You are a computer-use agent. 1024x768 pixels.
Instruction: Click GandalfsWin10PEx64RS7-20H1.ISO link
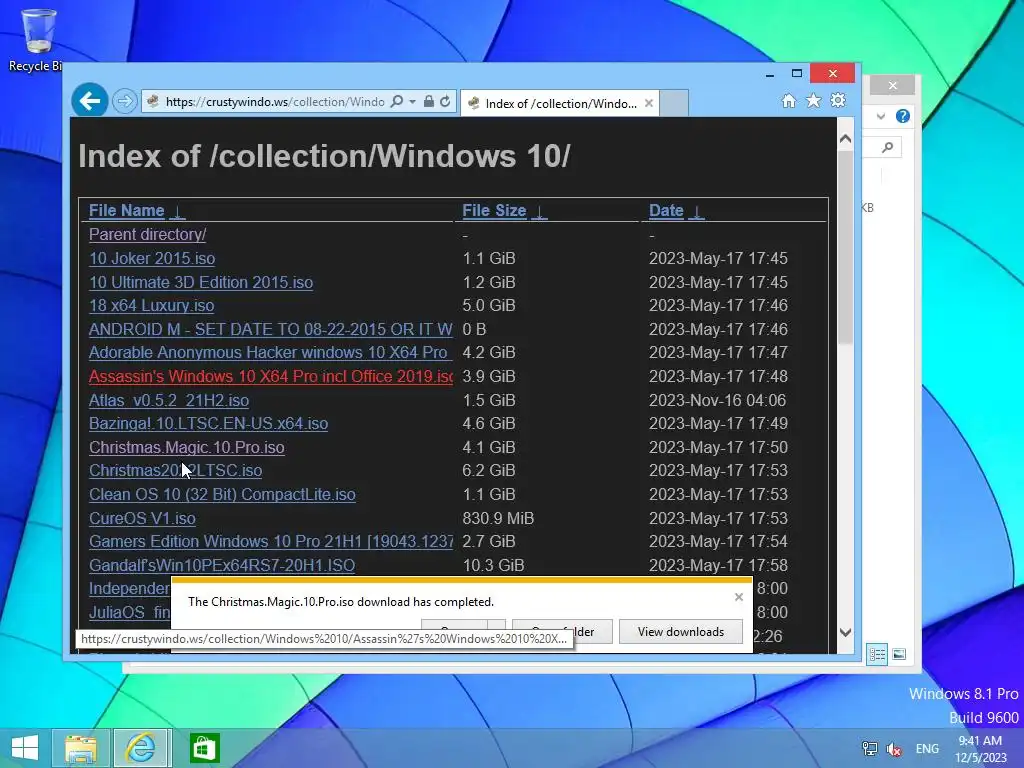tap(222, 566)
